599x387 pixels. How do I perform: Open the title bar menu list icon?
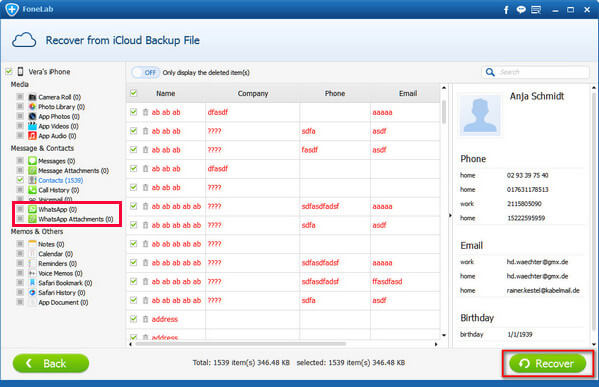pyautogui.click(x=536, y=10)
